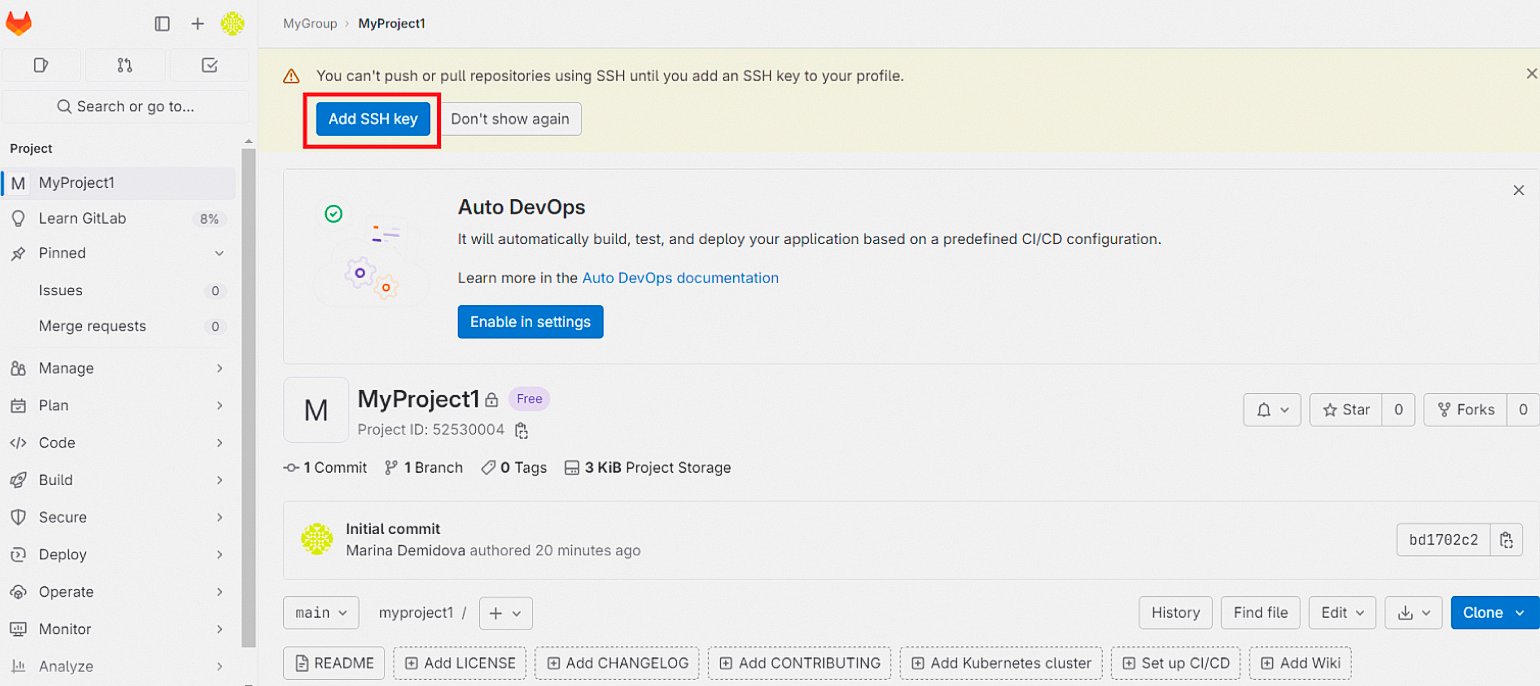The width and height of the screenshot is (1540, 686).
Task: Click the MyGroup breadcrumb
Action: pyautogui.click(x=310, y=23)
